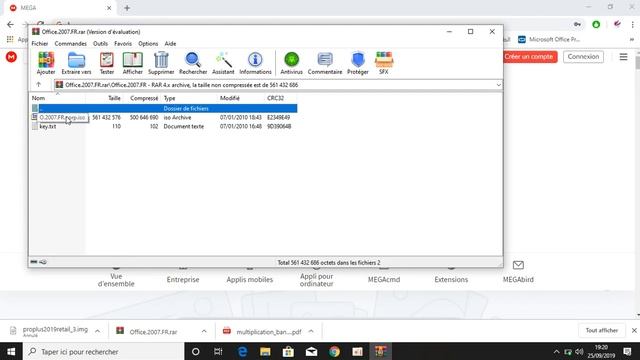Click Créer un compte on MEGA page
This screenshot has height=360, width=640.
coord(529,57)
